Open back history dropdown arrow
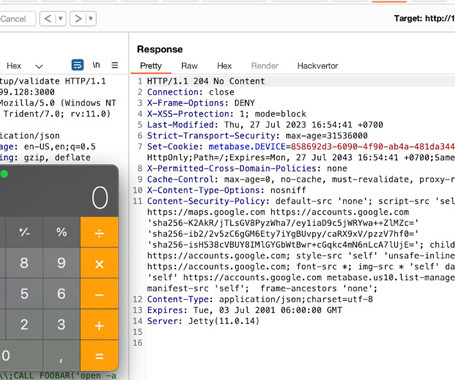The height and width of the screenshot is (380, 455). [x=61, y=19]
